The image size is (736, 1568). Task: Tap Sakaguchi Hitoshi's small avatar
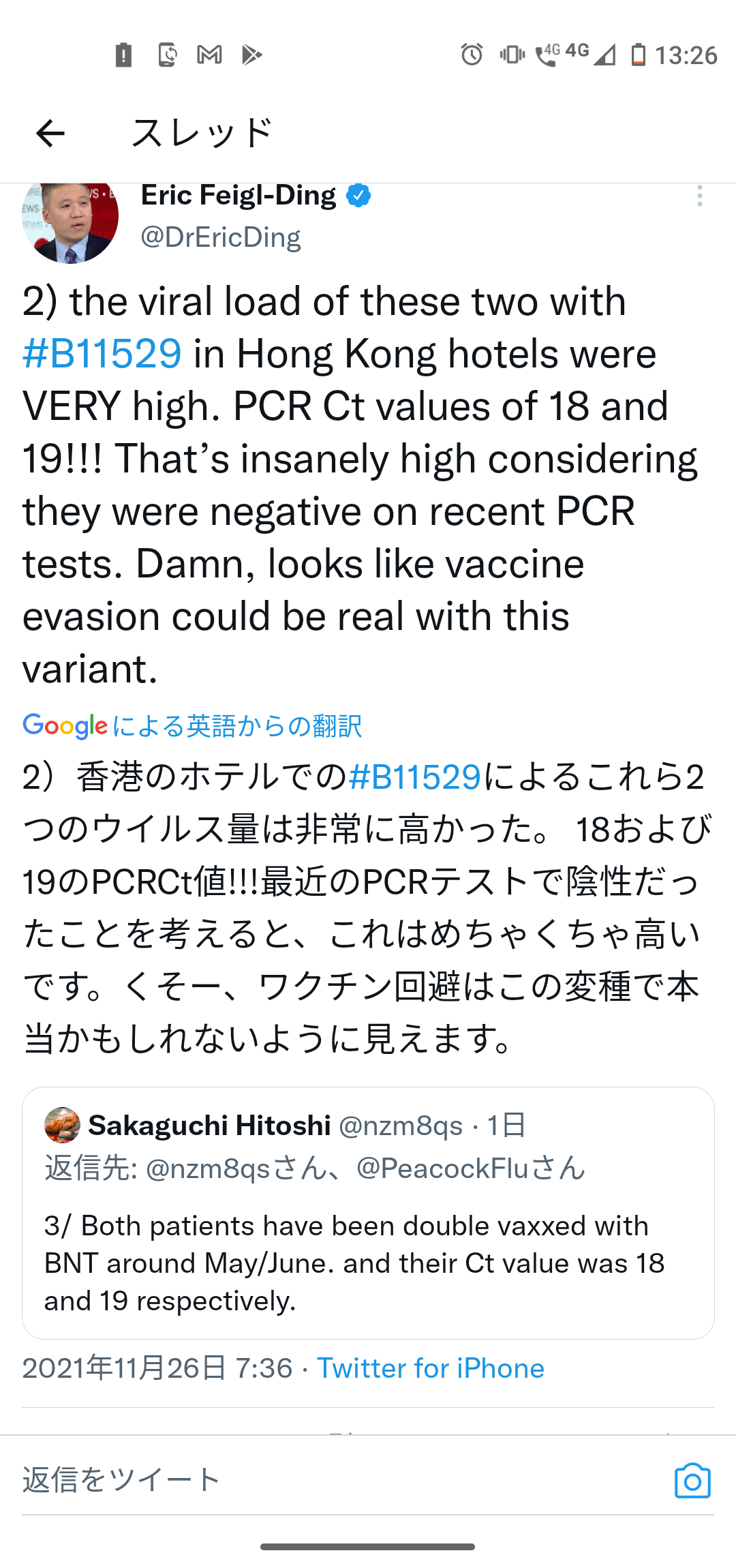62,1125
